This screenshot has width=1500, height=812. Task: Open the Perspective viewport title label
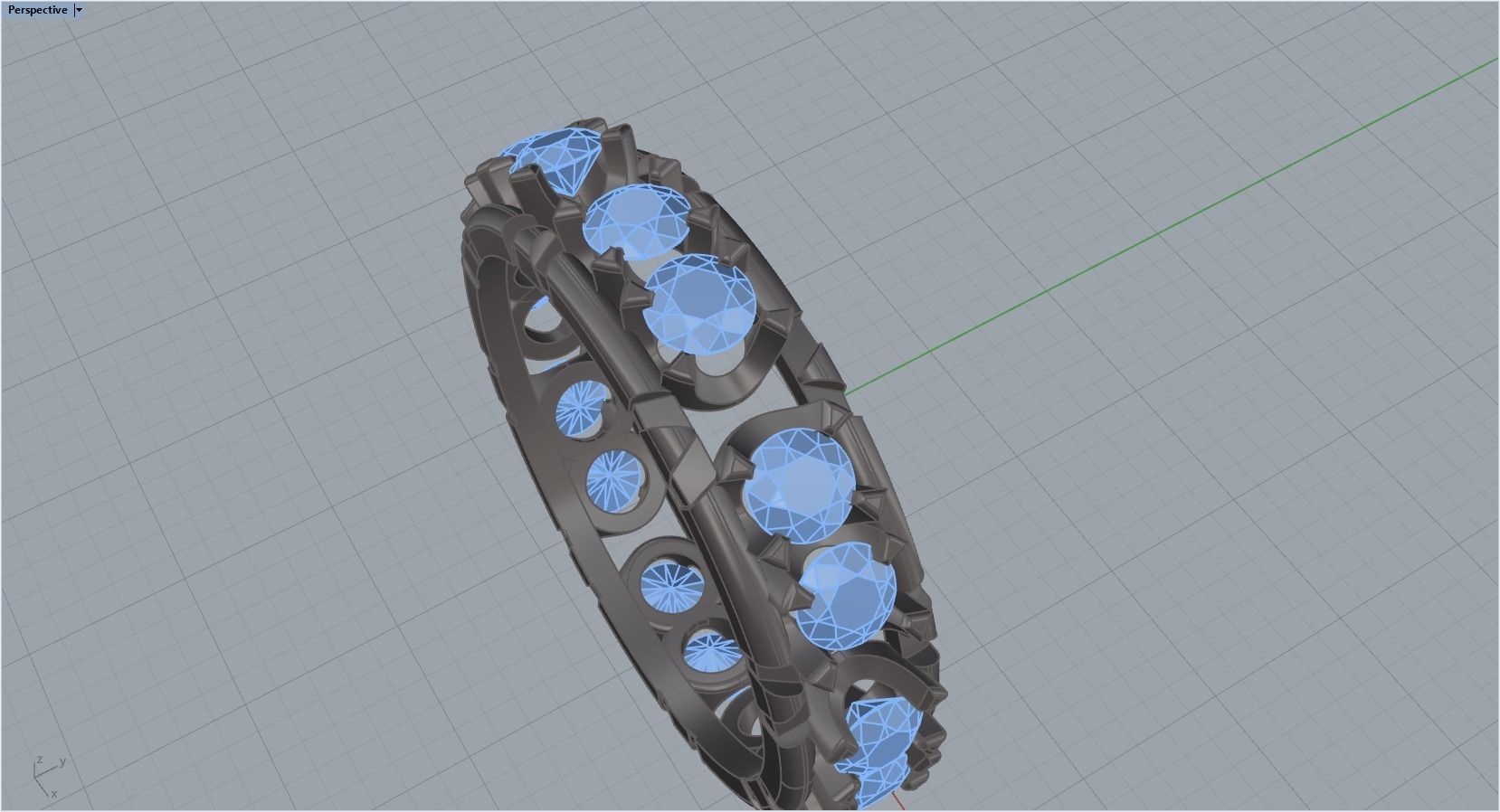click(37, 10)
